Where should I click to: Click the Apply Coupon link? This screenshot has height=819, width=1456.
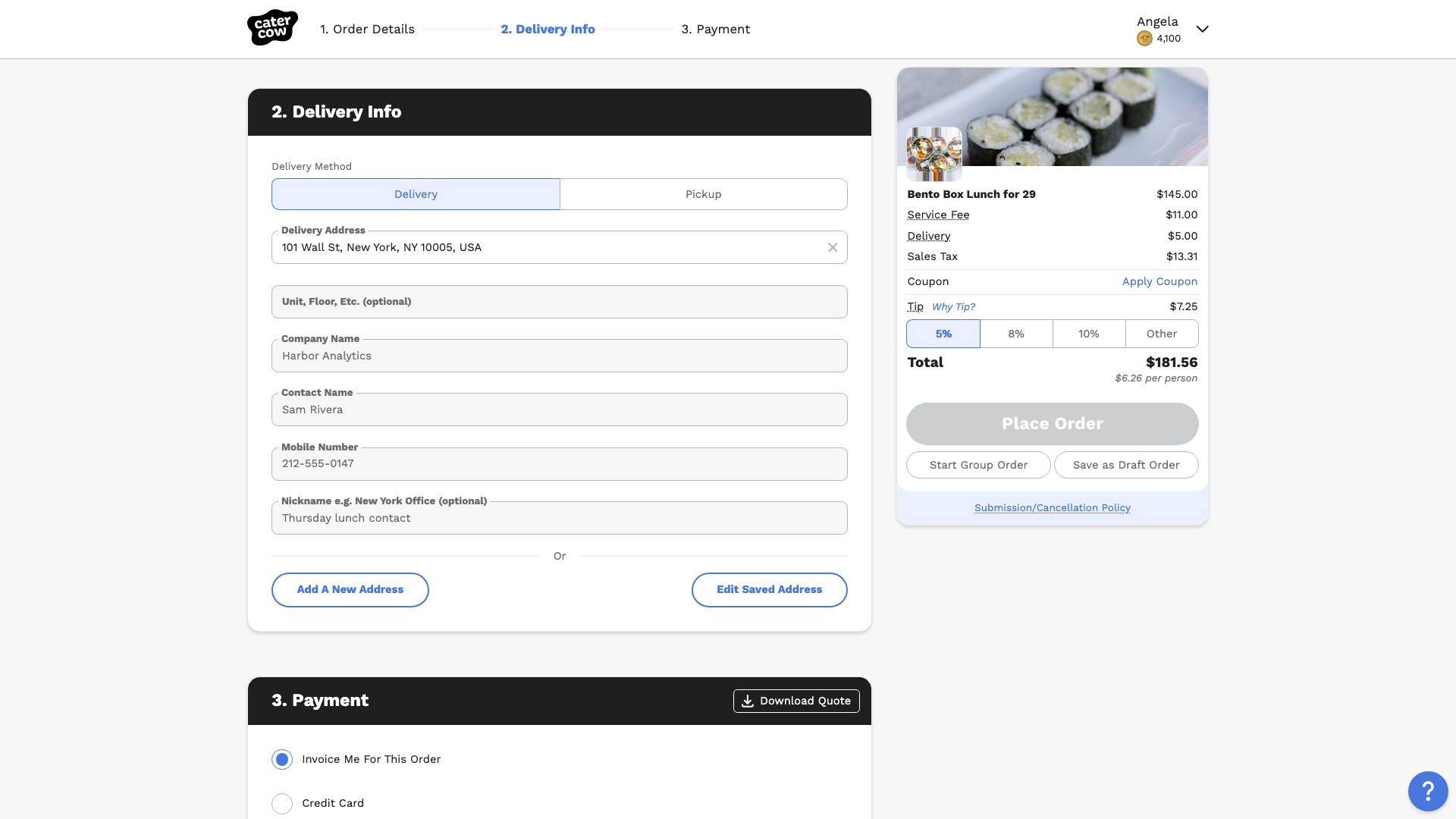click(1159, 281)
